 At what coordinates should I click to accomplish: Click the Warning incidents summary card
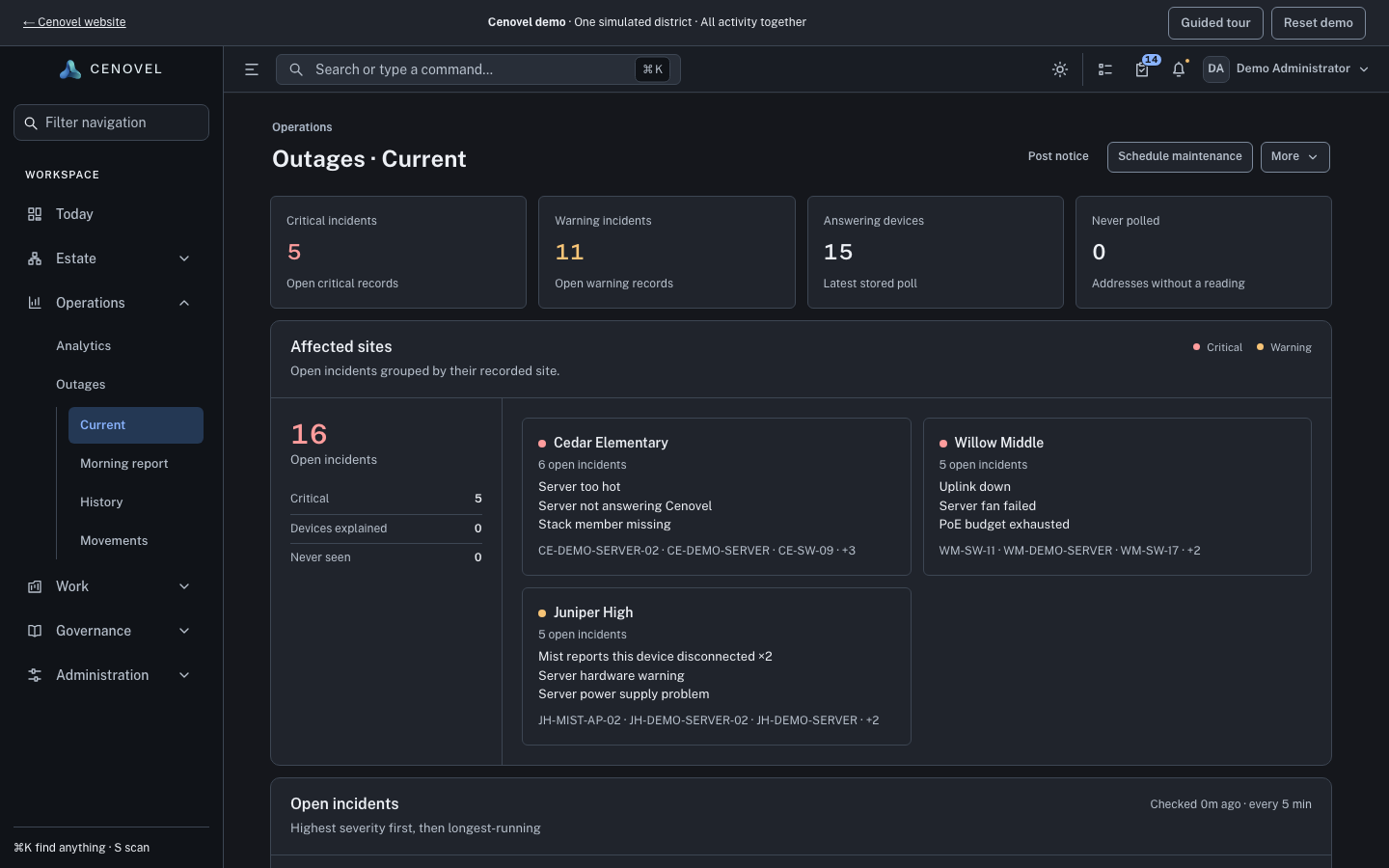point(667,253)
